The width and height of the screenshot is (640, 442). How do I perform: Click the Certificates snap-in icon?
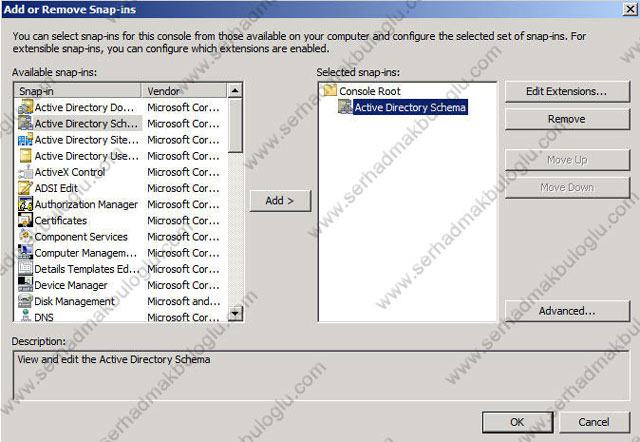[x=25, y=220]
